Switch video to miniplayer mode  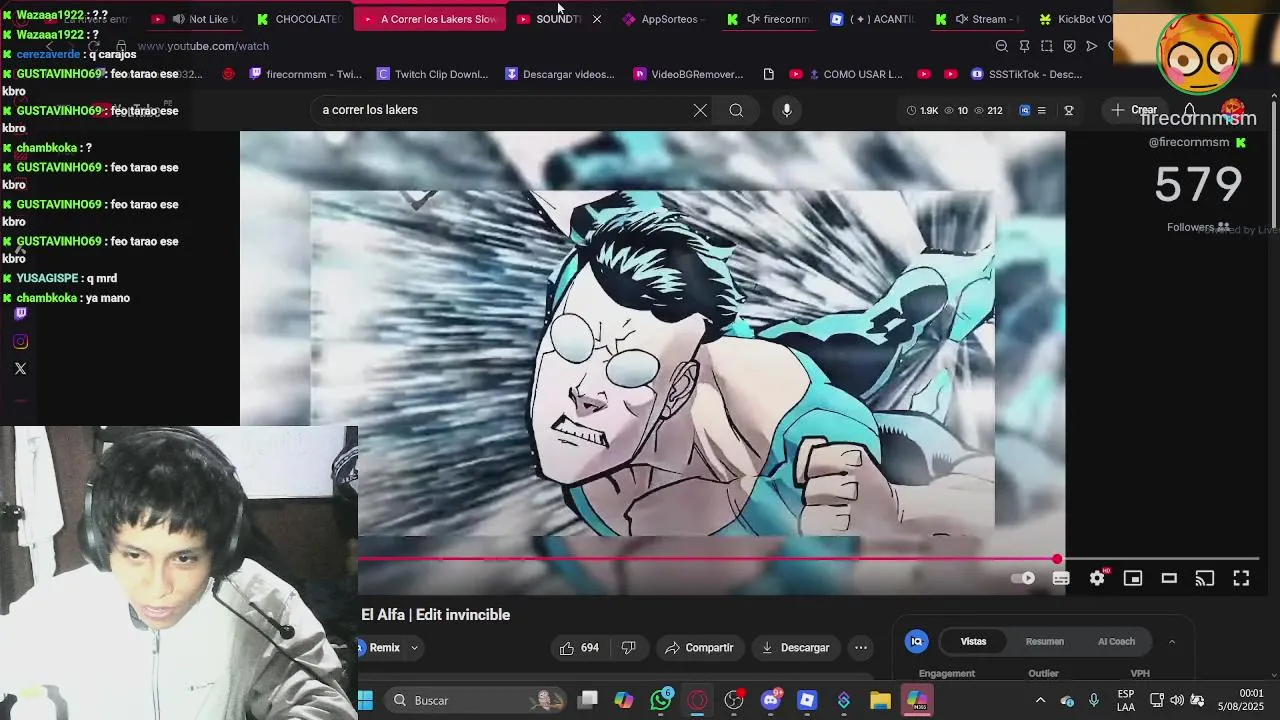point(1133,578)
